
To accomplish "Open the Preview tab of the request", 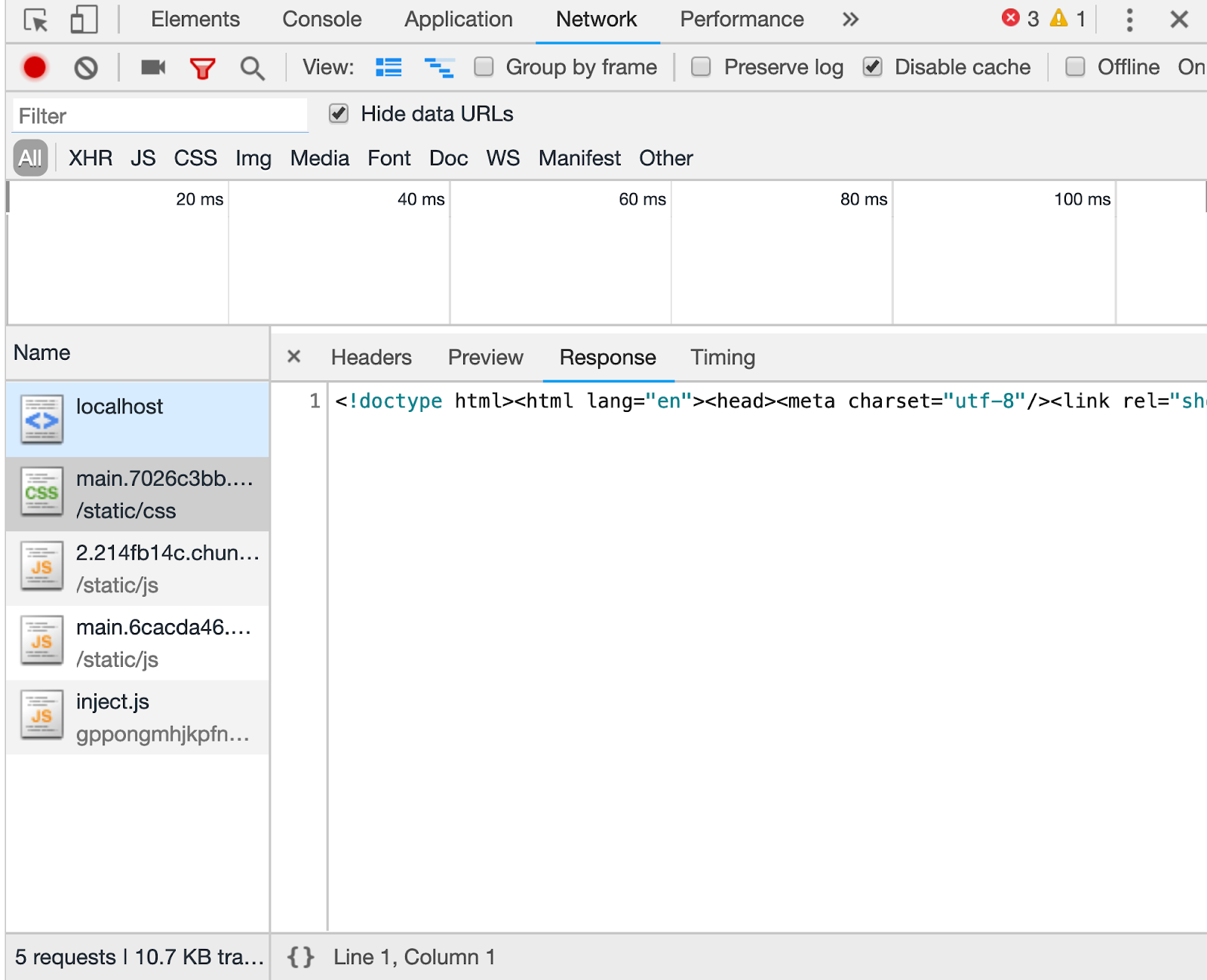I will [486, 358].
